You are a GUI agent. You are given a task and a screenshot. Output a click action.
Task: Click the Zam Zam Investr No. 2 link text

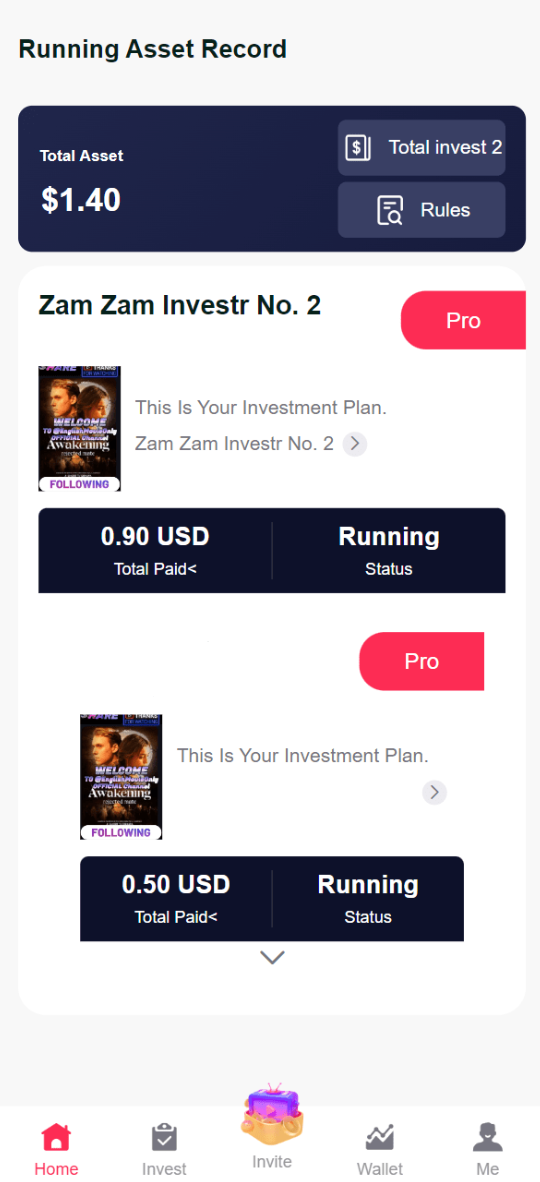click(234, 443)
